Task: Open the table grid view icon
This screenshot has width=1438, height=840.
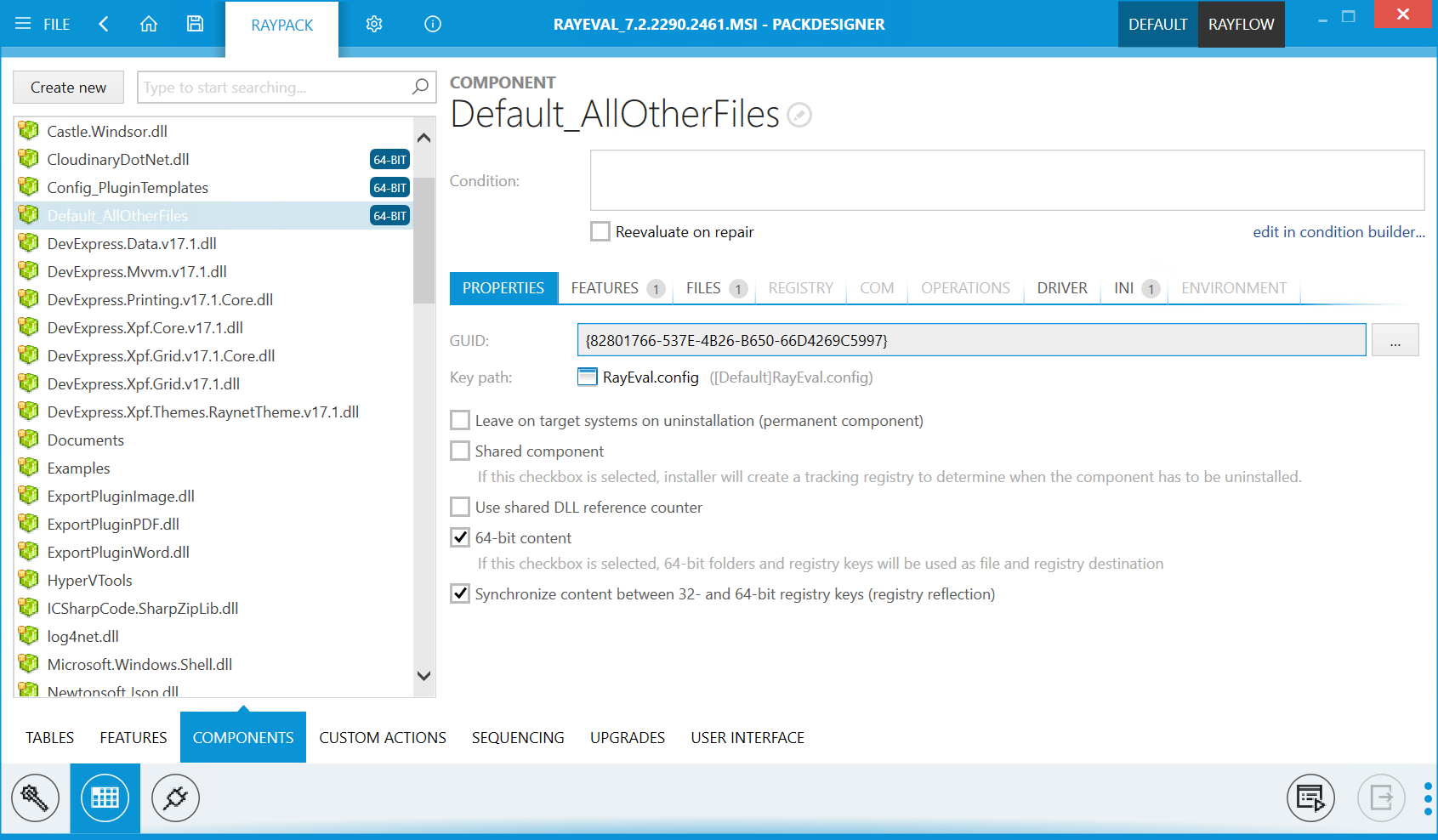Action: [105, 798]
